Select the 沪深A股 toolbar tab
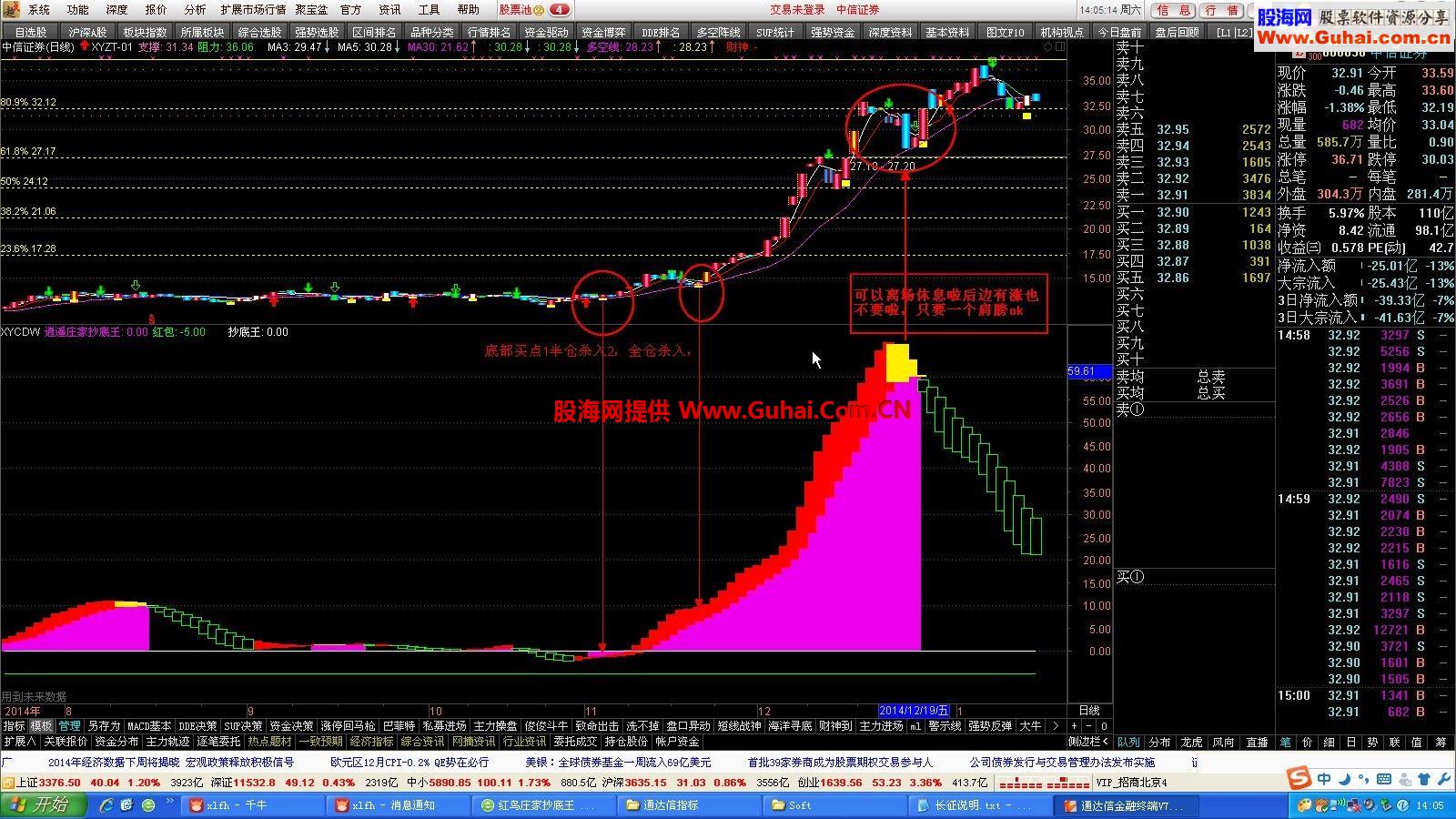This screenshot has height=819, width=1456. click(87, 32)
